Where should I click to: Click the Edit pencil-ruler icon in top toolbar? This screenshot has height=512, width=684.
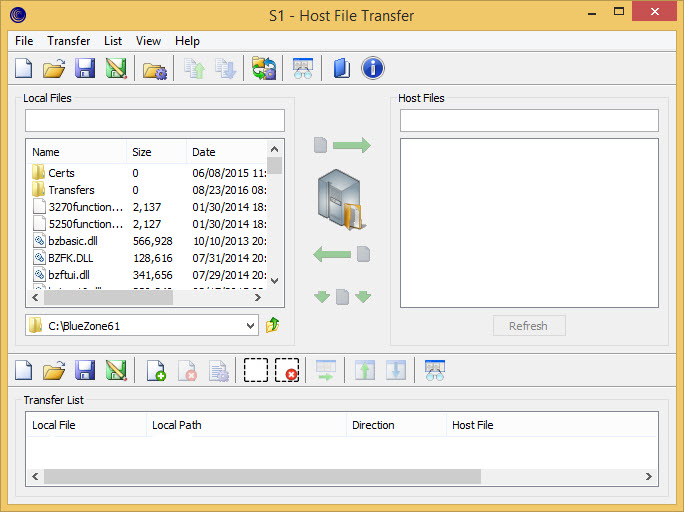click(x=116, y=68)
